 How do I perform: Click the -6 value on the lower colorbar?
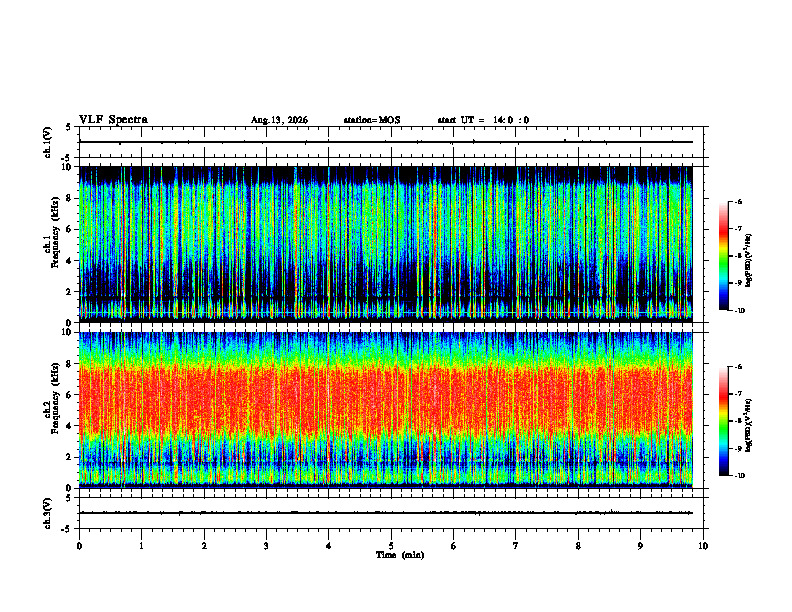[x=739, y=367]
